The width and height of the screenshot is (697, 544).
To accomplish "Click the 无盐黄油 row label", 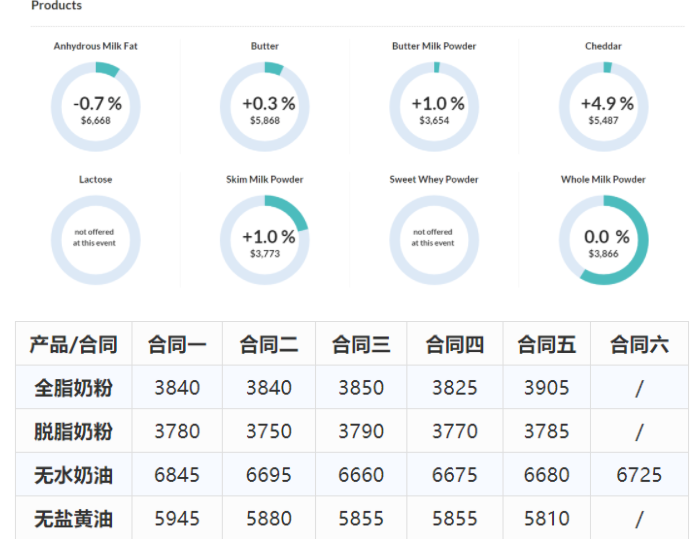I will pos(74,518).
